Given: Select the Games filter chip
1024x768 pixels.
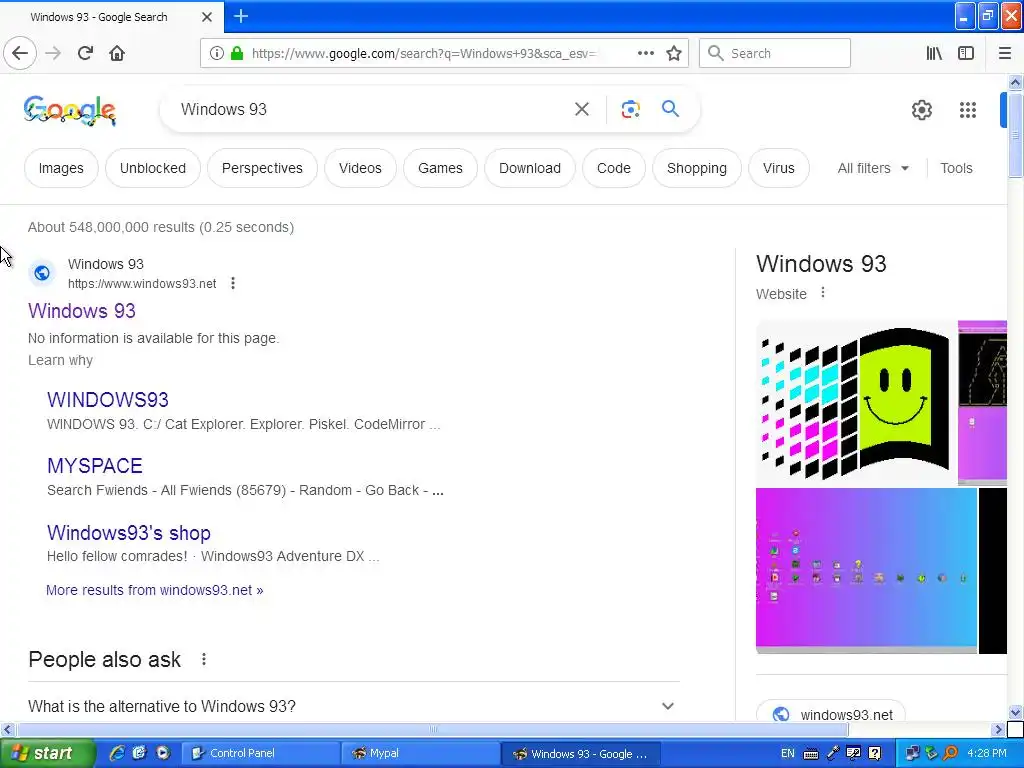Looking at the screenshot, I should coord(440,168).
